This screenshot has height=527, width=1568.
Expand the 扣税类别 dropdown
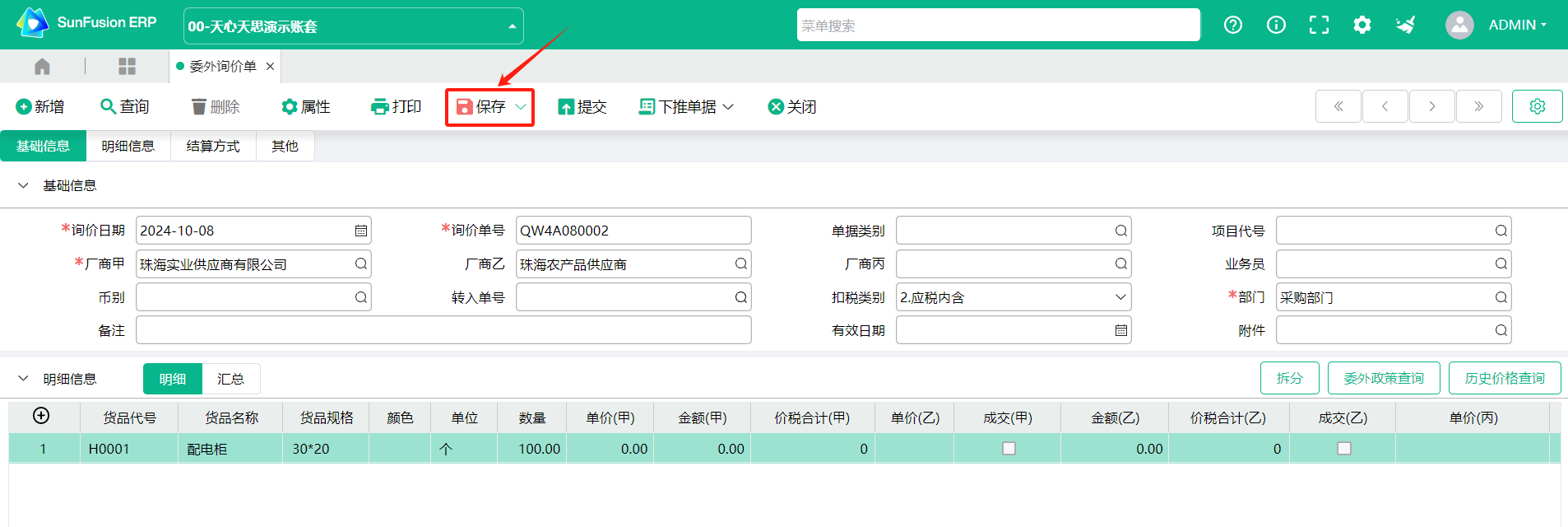[1120, 297]
